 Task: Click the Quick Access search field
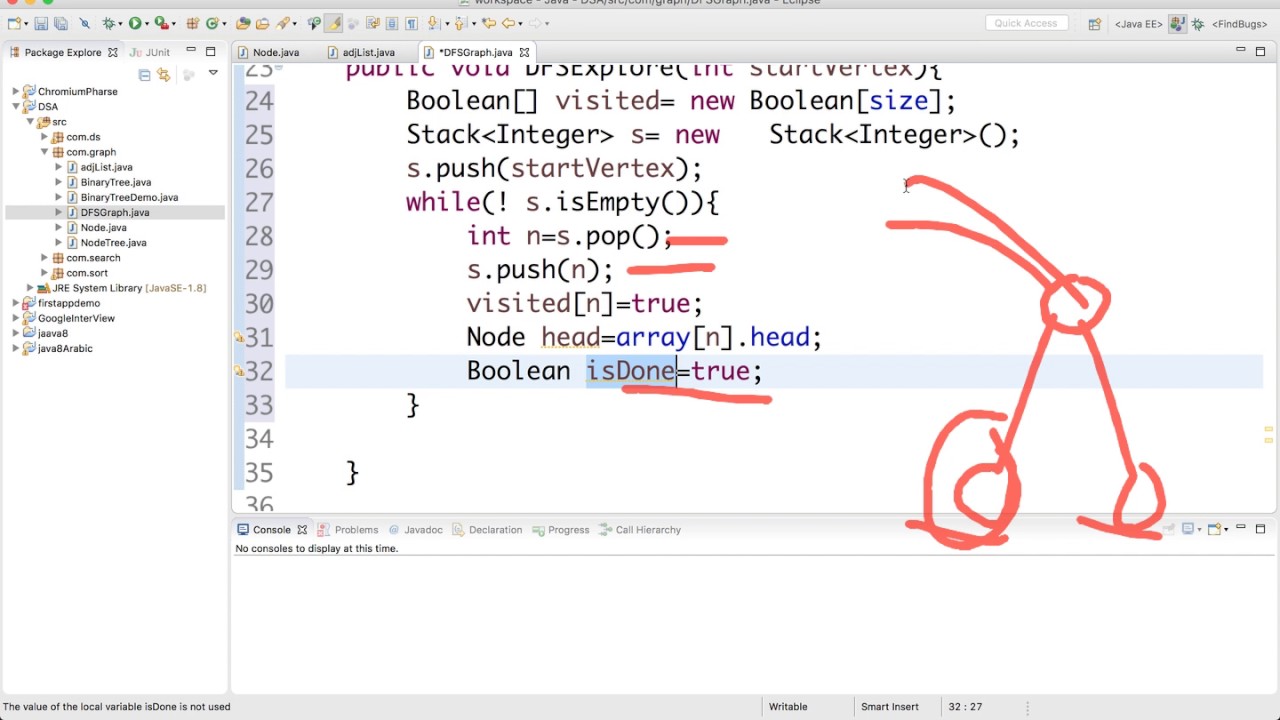[1026, 23]
